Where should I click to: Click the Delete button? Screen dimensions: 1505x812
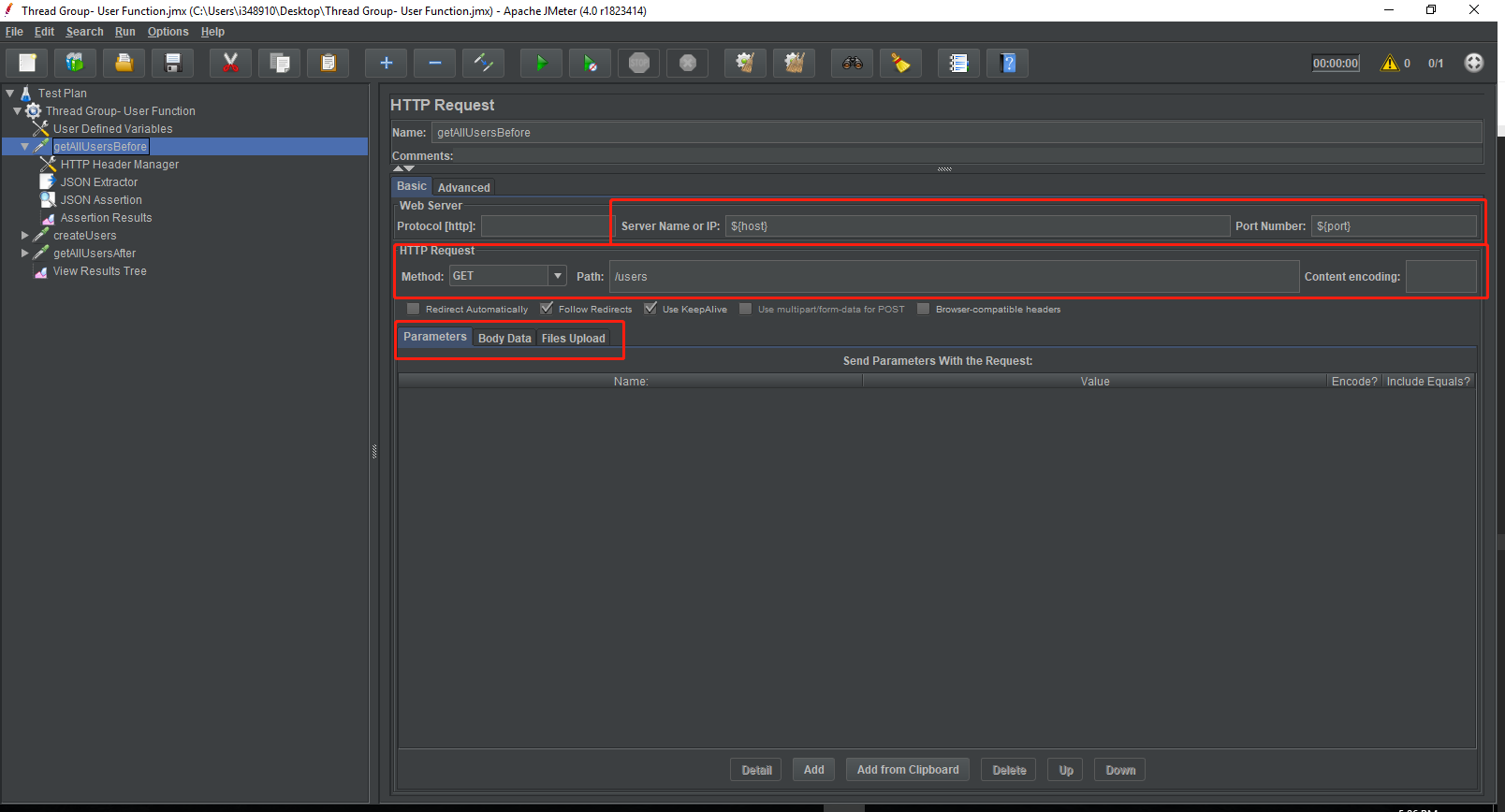coord(1009,770)
